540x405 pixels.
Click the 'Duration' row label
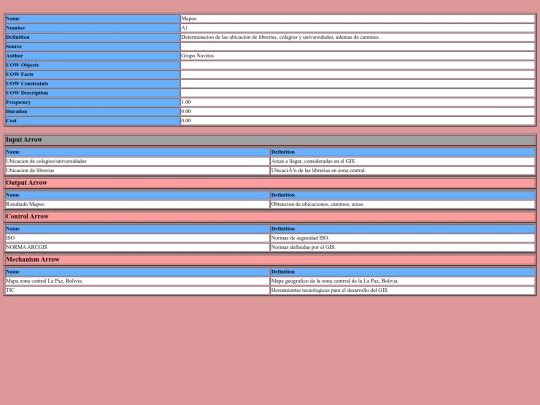92,112
